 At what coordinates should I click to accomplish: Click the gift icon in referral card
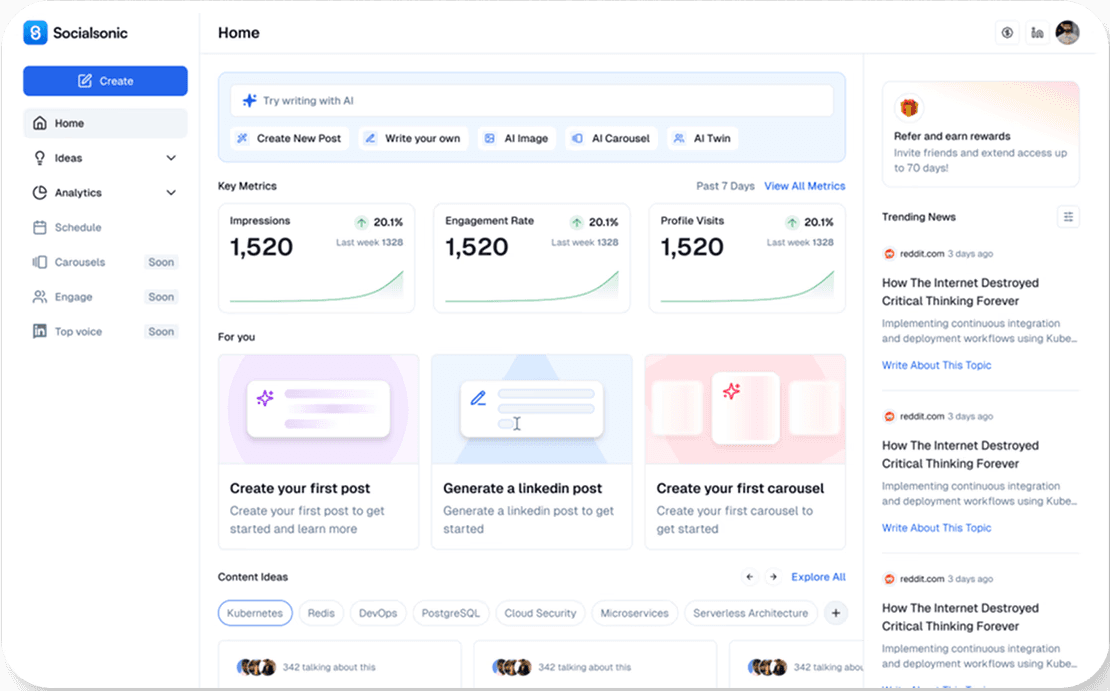tap(909, 108)
